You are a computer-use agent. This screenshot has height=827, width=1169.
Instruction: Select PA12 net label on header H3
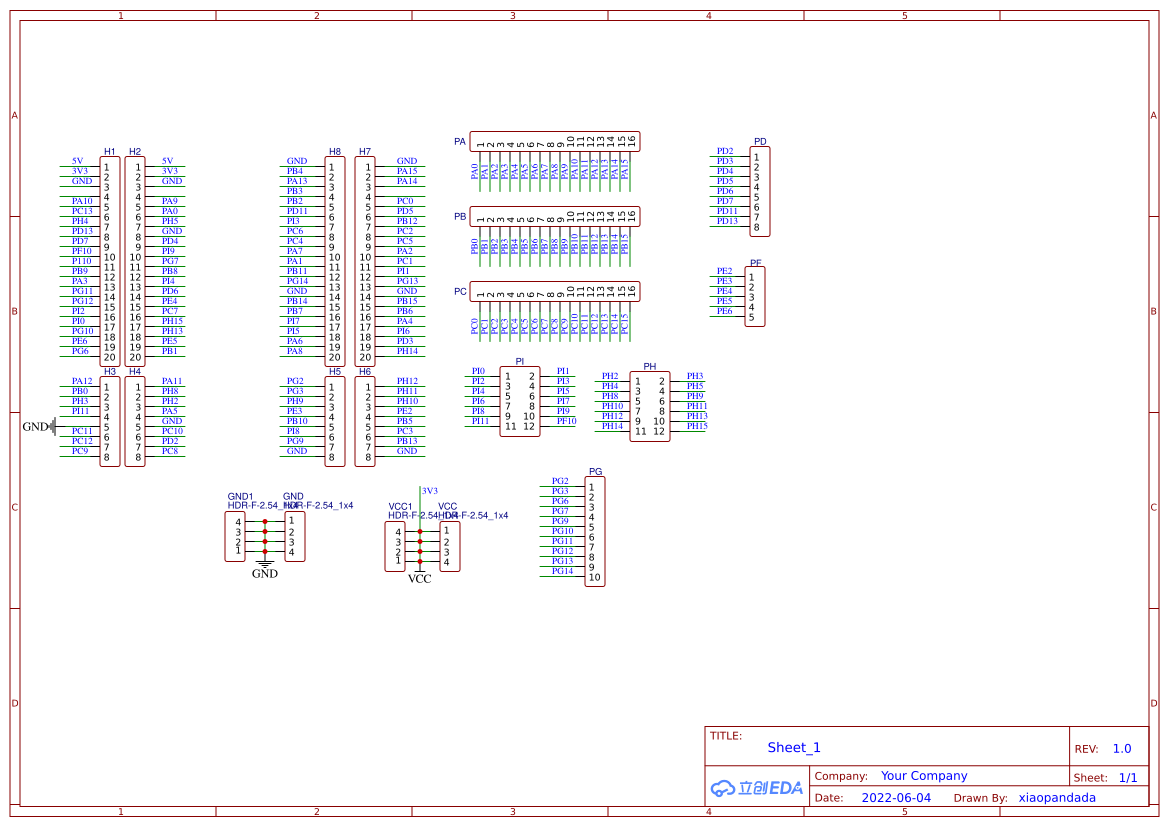pyautogui.click(x=82, y=381)
